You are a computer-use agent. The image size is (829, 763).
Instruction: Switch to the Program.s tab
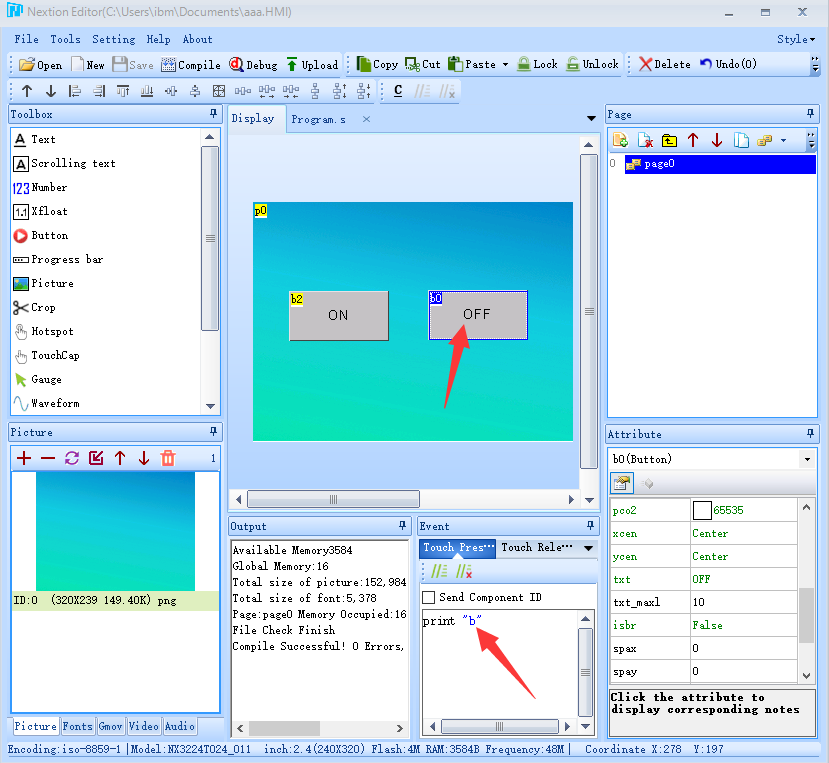[x=318, y=120]
